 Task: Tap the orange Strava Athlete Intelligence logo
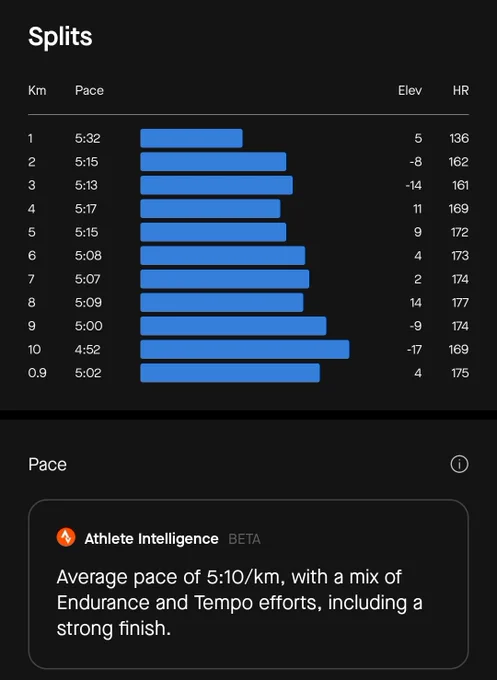point(66,537)
